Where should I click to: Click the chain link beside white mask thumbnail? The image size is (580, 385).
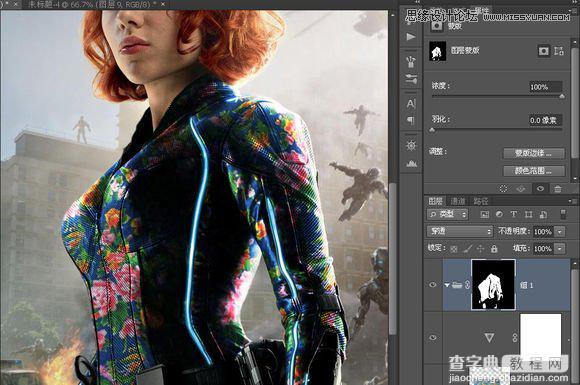(x=515, y=337)
